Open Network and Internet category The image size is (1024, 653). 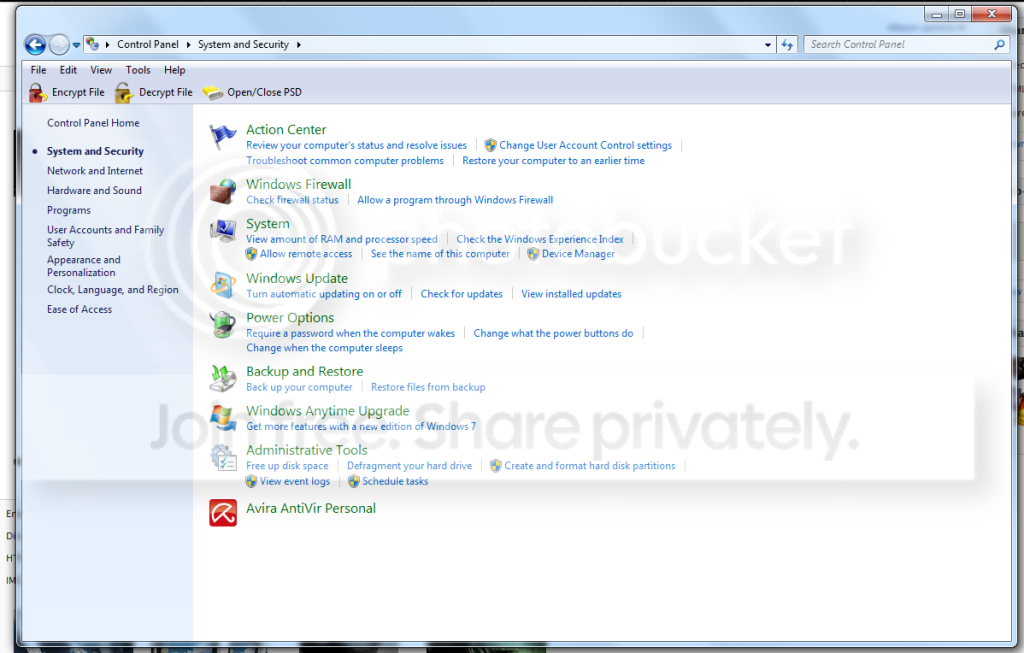(95, 170)
